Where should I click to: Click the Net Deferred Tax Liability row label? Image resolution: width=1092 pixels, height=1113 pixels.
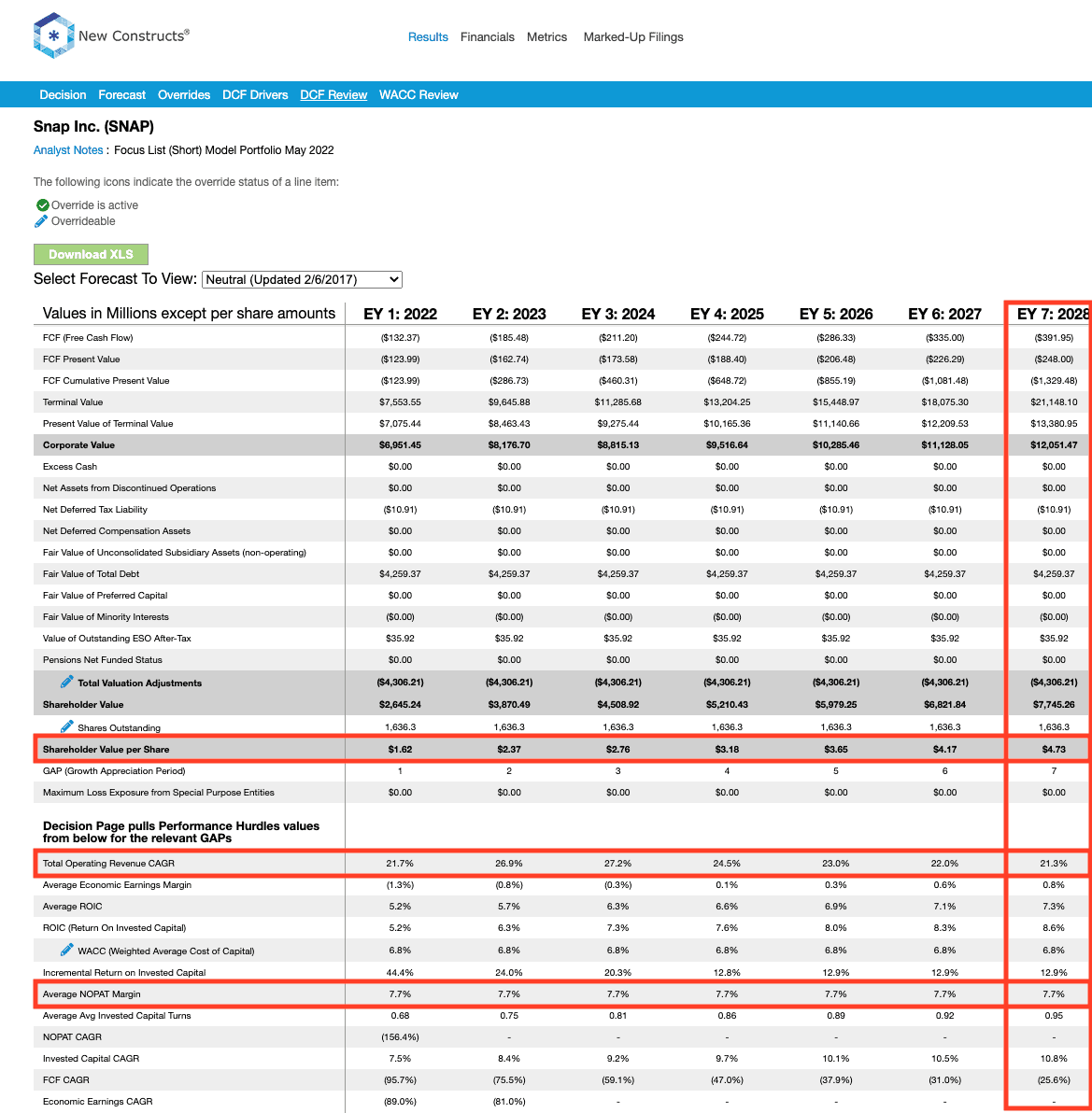coord(95,509)
